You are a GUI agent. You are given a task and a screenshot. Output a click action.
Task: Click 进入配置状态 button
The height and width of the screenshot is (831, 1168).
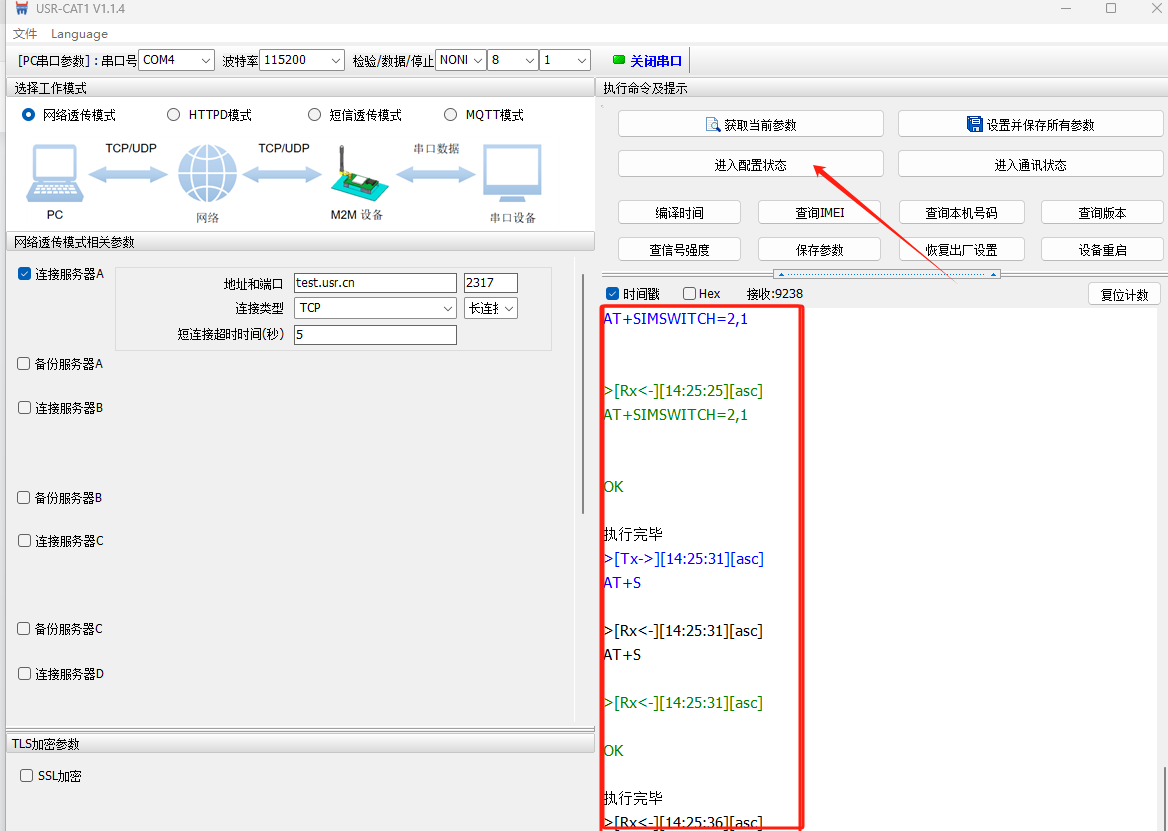tap(751, 165)
